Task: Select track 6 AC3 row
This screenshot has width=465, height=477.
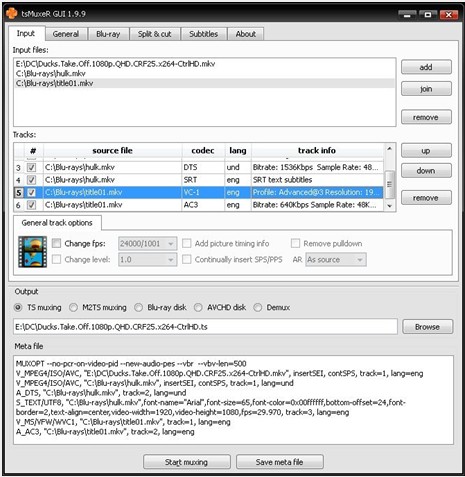Action: (198, 205)
